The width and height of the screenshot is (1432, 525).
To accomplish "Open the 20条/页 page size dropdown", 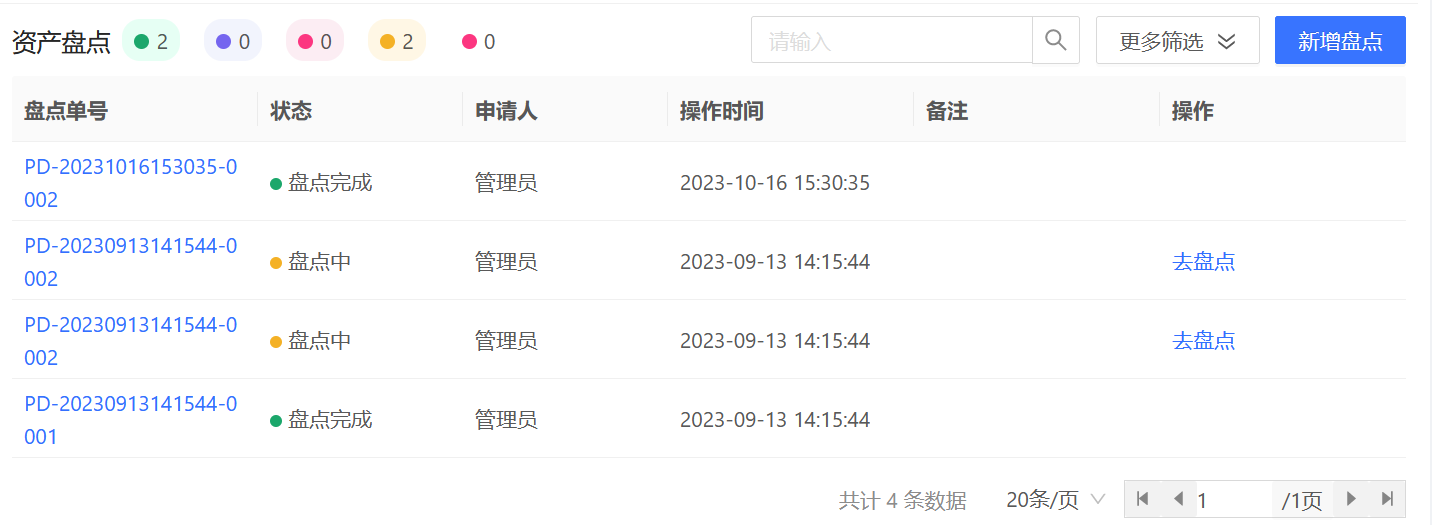I will [x=1056, y=499].
